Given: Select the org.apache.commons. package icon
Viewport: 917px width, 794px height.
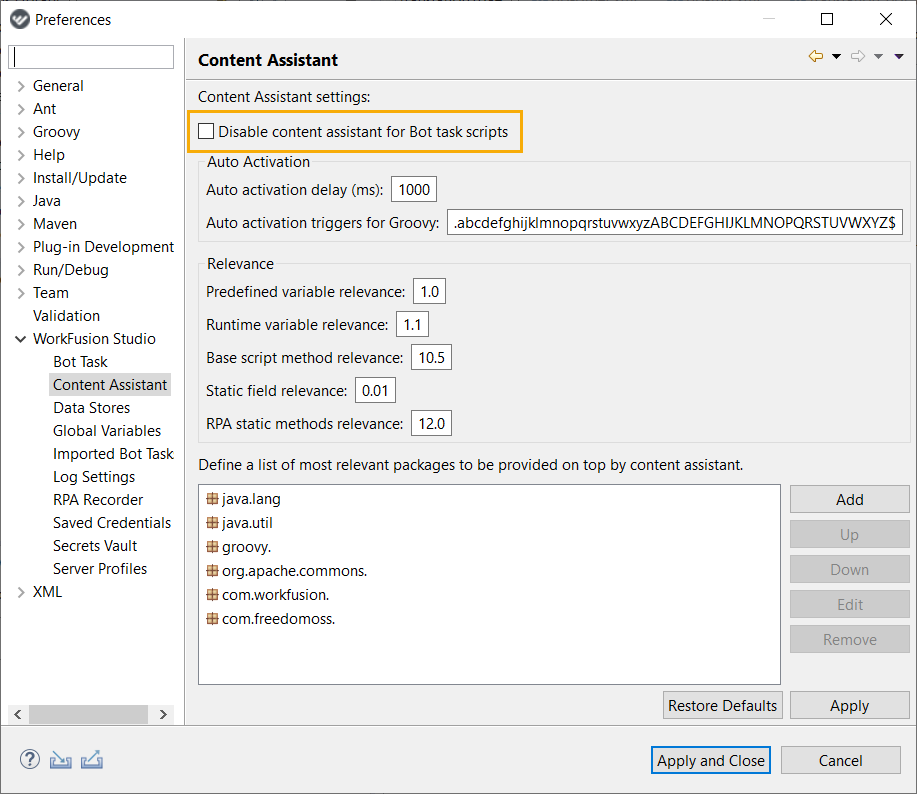Looking at the screenshot, I should [212, 571].
